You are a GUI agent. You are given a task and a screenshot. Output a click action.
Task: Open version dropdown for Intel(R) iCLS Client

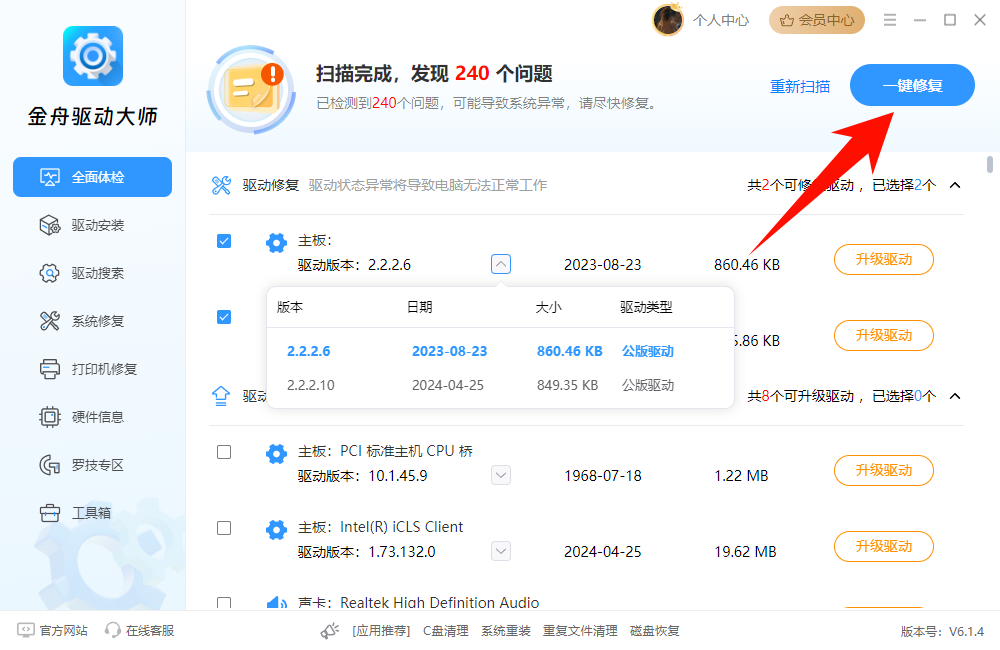(x=500, y=550)
